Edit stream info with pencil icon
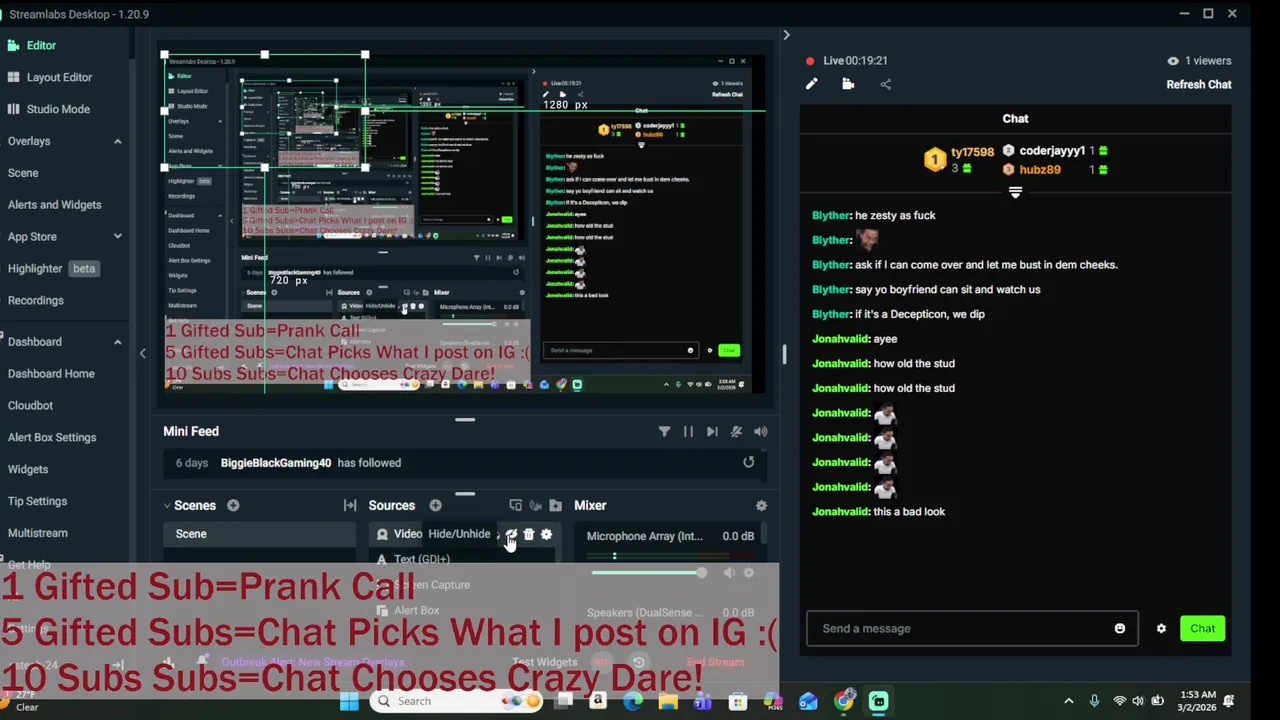Screen dimensions: 1280x720 coord(812,85)
